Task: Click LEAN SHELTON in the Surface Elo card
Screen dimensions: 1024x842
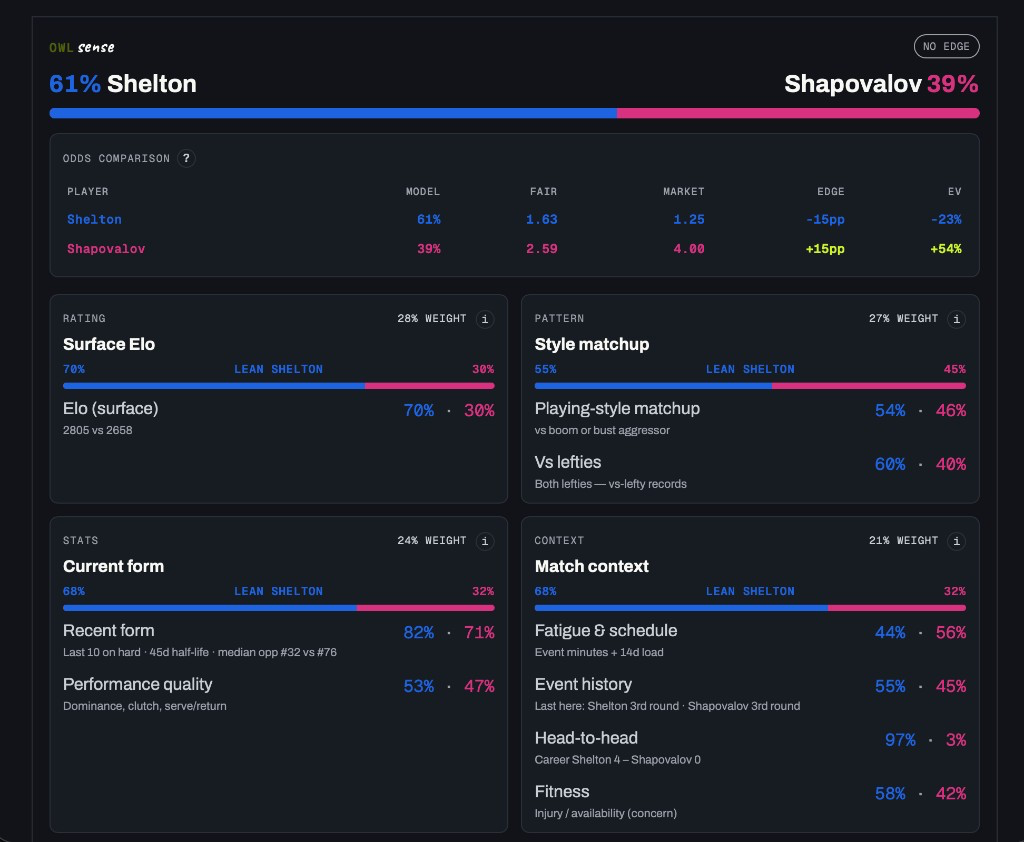Action: [278, 369]
